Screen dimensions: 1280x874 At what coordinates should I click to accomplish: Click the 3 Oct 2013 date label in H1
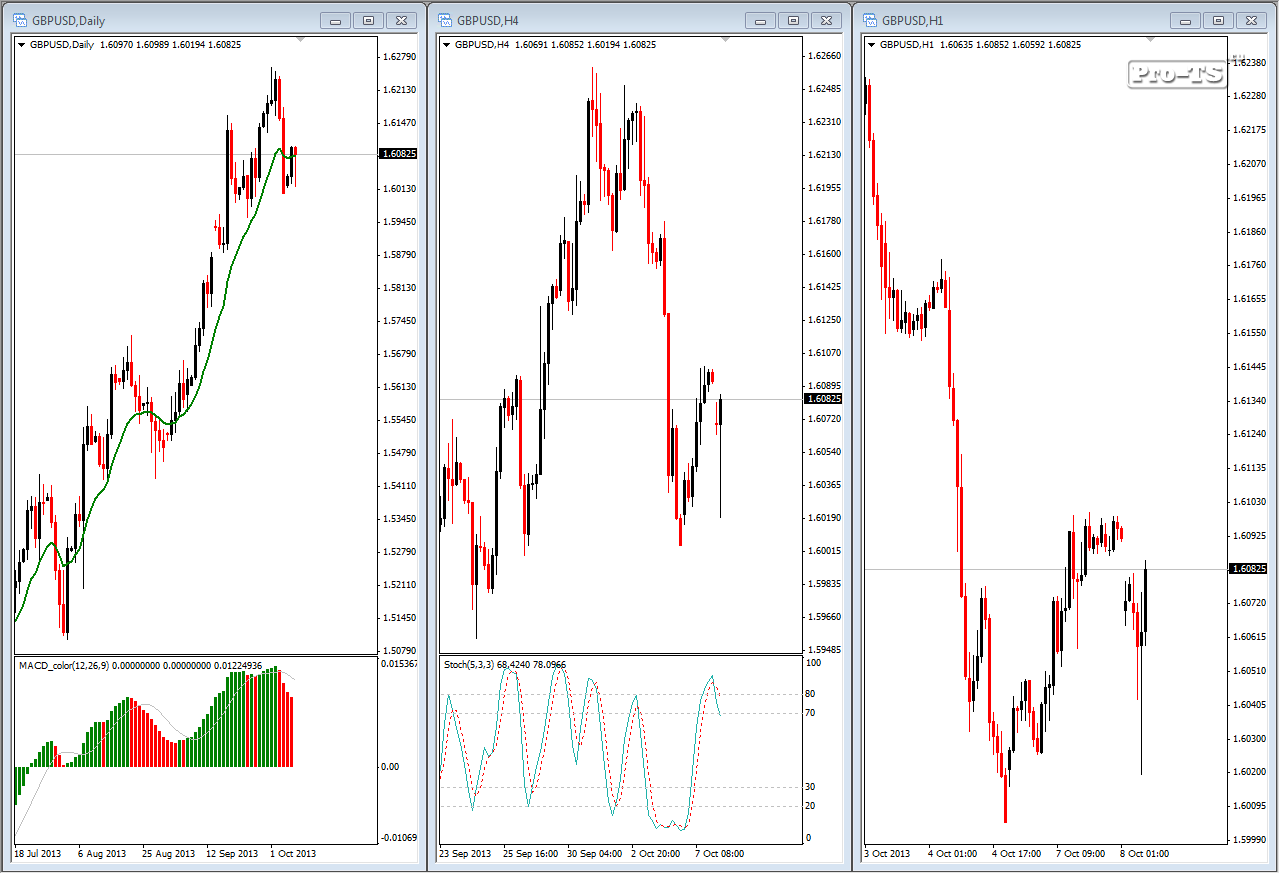click(x=888, y=854)
